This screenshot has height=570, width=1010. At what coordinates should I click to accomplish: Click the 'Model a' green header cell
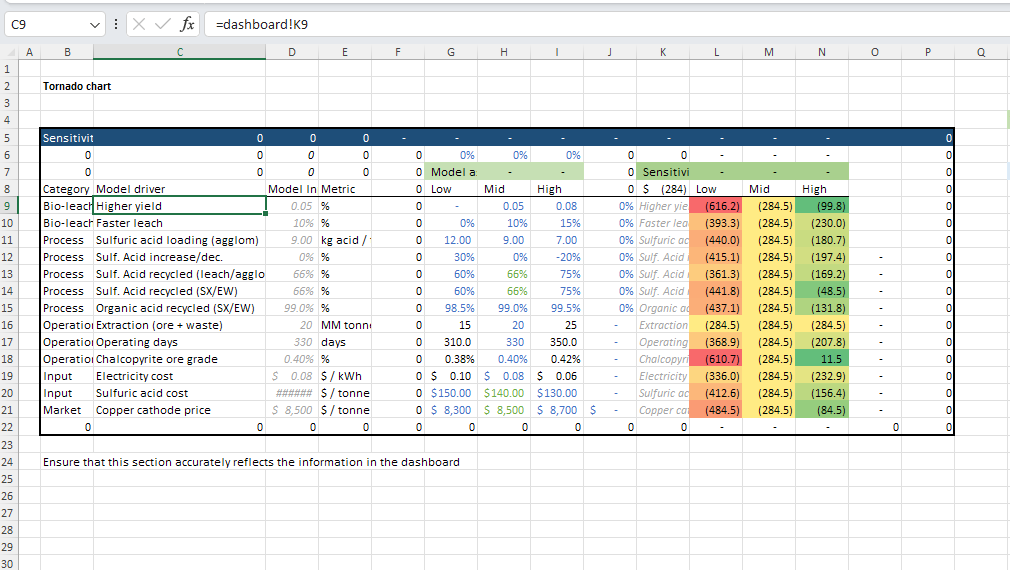click(x=451, y=172)
